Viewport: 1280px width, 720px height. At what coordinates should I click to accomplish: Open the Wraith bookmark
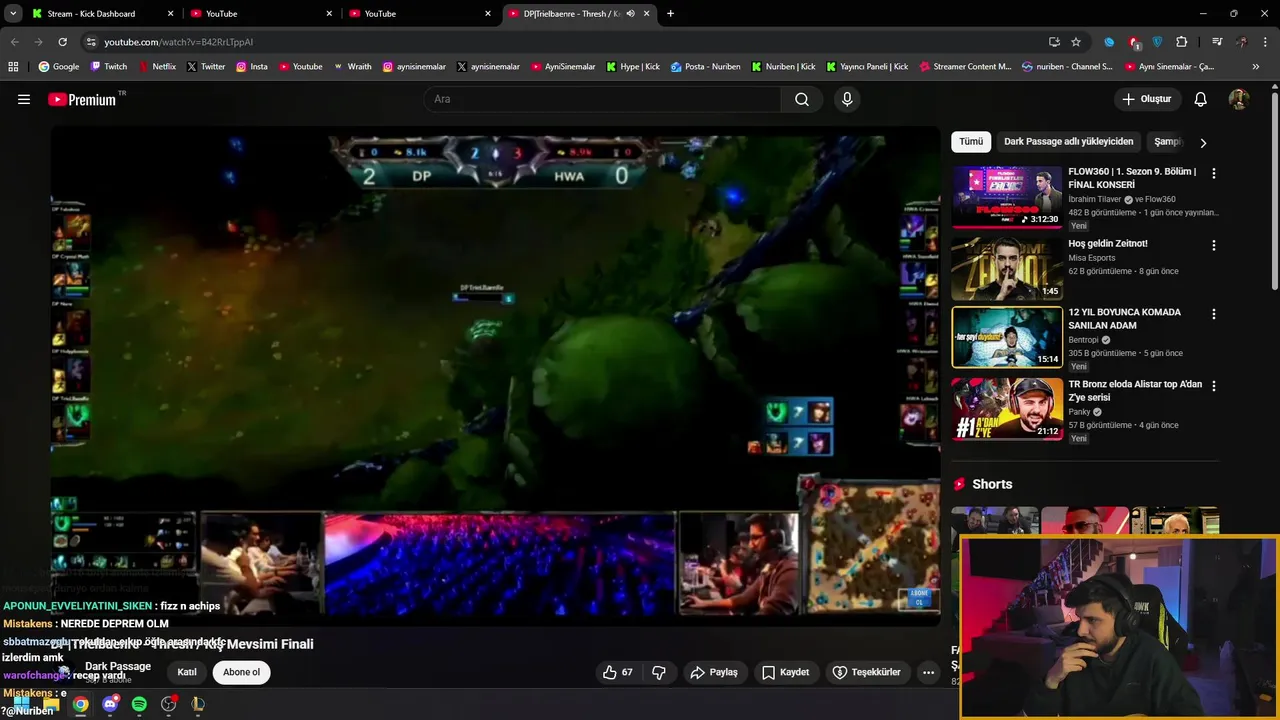click(x=352, y=66)
